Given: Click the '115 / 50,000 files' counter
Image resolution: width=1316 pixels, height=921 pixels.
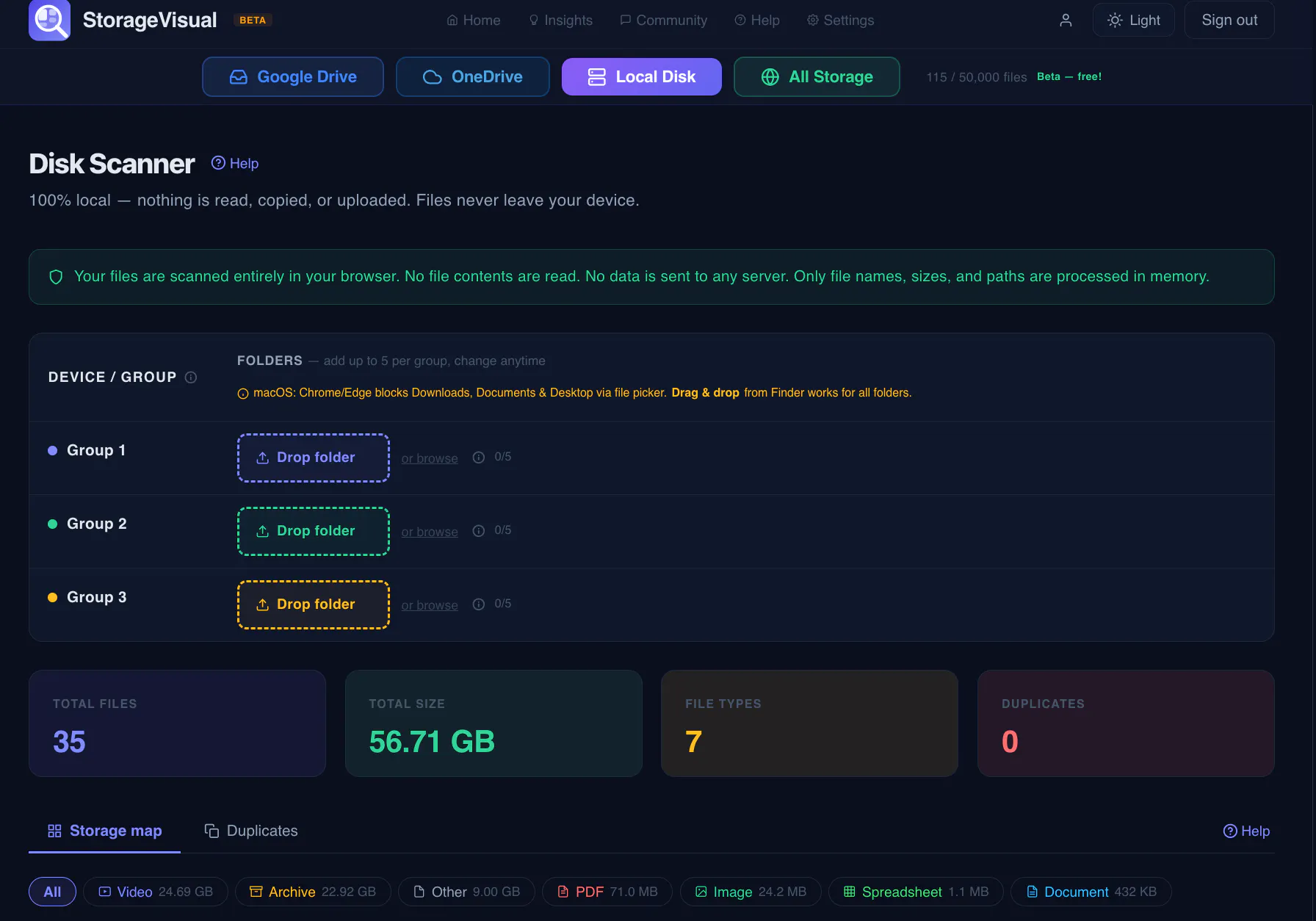Looking at the screenshot, I should click(977, 77).
